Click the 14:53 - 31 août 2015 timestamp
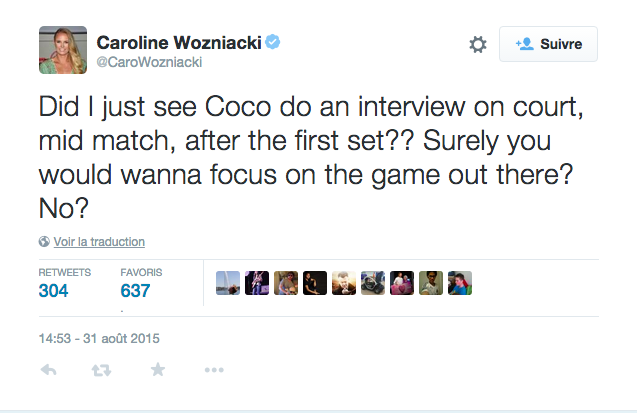Screen dimensions: 637x413 99,338
